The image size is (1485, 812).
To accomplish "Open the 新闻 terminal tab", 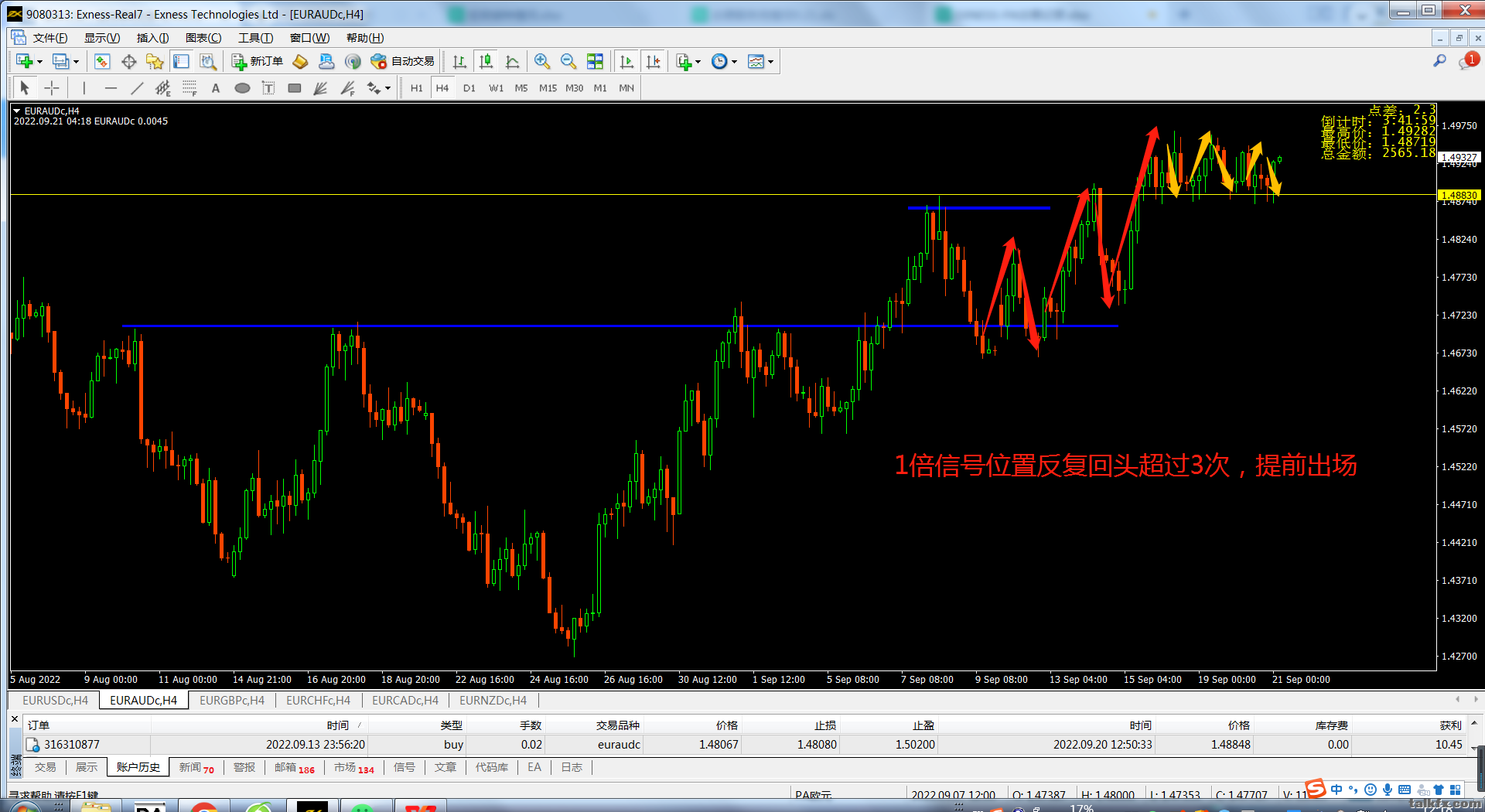I will [x=196, y=767].
